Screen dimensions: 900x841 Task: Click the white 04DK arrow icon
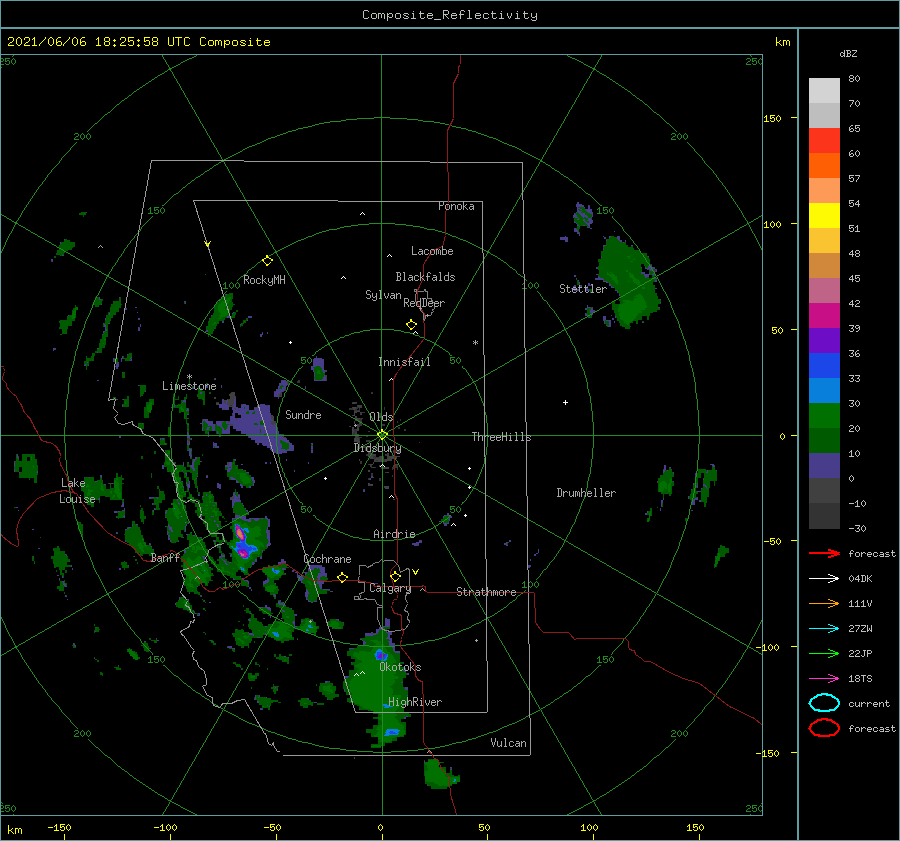tap(824, 579)
